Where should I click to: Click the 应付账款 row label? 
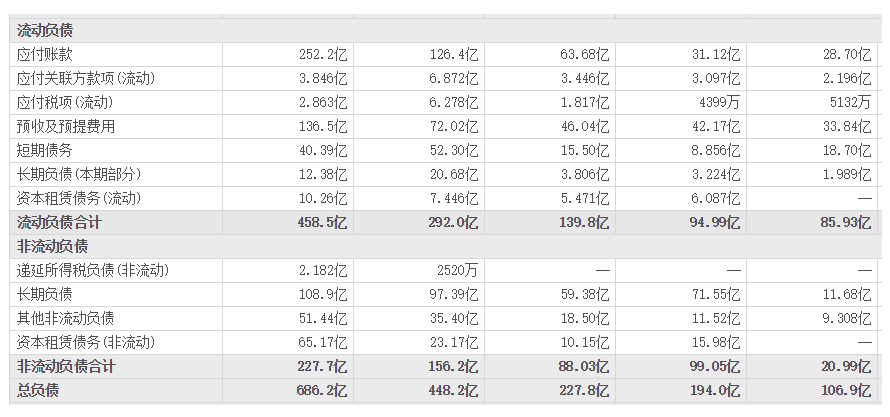click(x=45, y=54)
